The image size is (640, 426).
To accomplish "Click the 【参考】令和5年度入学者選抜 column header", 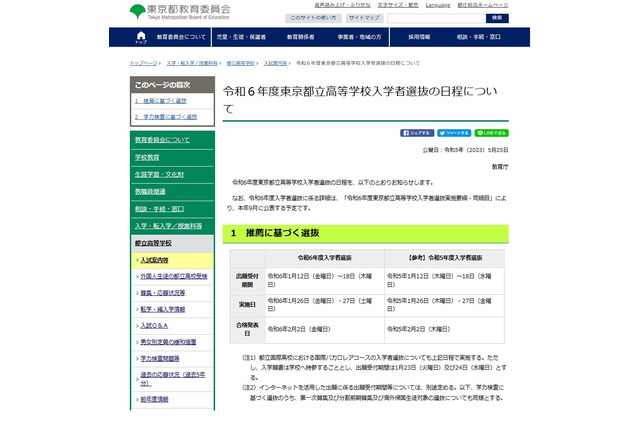I will (x=444, y=258).
